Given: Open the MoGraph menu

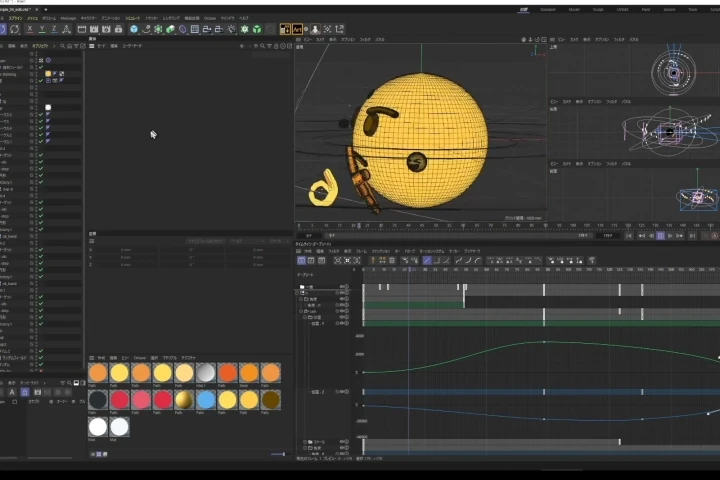Looking at the screenshot, I should (68, 18).
